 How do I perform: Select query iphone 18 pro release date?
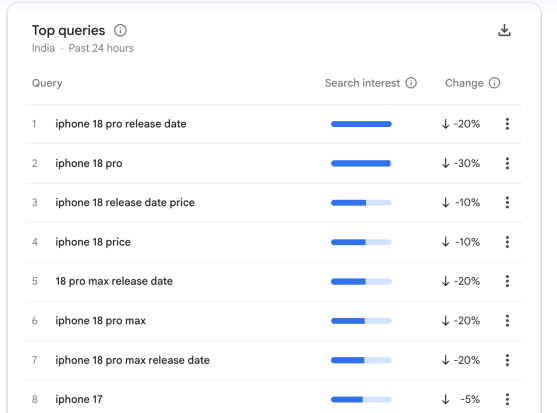(120, 124)
